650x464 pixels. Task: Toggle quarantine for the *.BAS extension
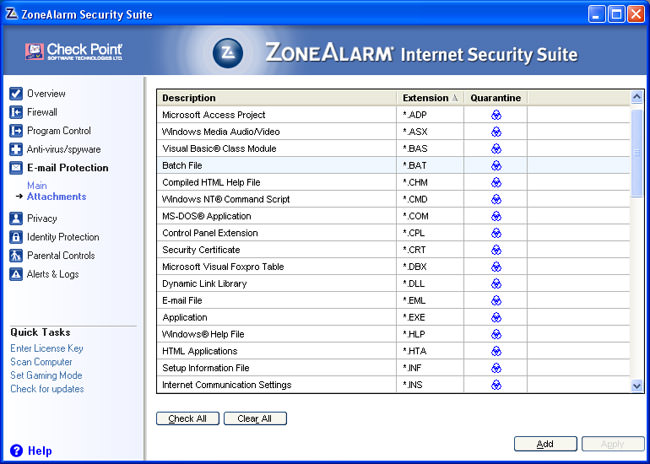[x=496, y=148]
